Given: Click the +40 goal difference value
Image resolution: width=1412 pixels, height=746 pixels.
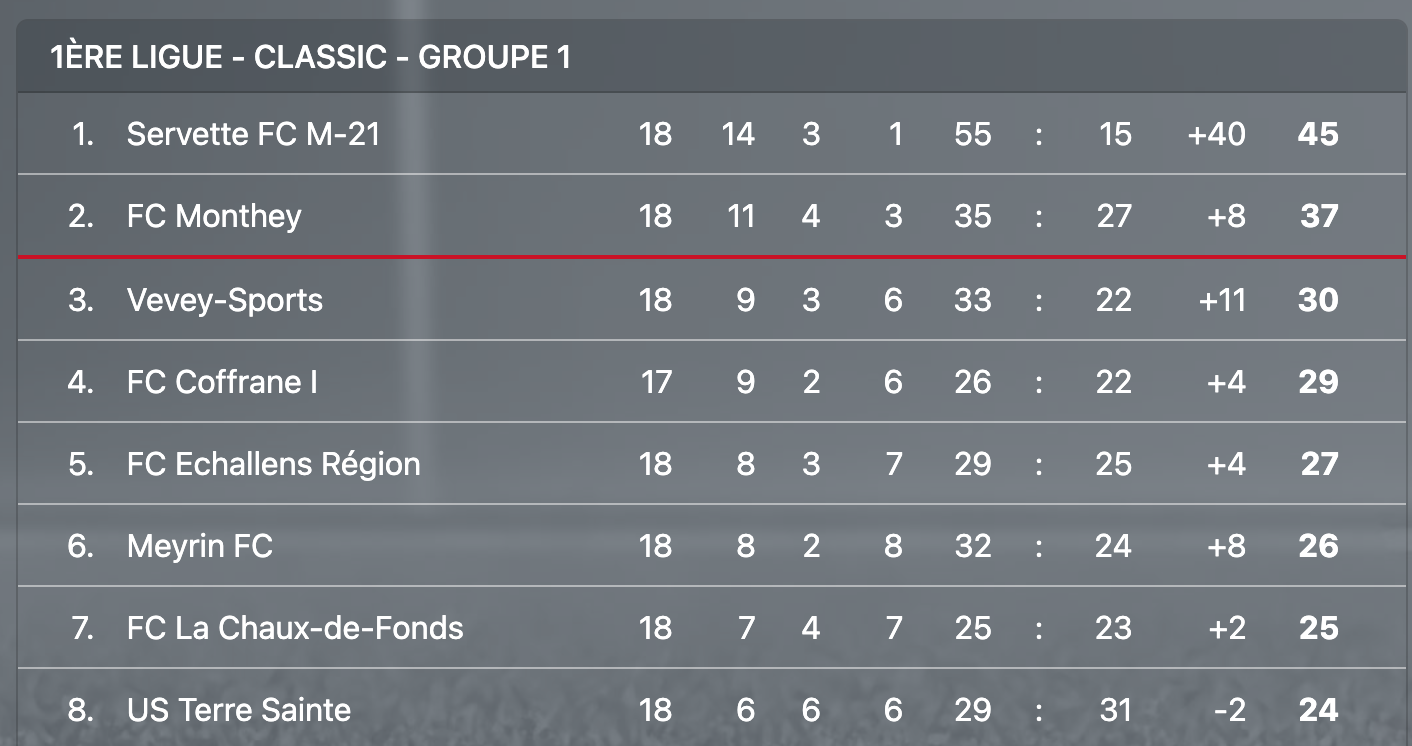Looking at the screenshot, I should click(x=1216, y=134).
